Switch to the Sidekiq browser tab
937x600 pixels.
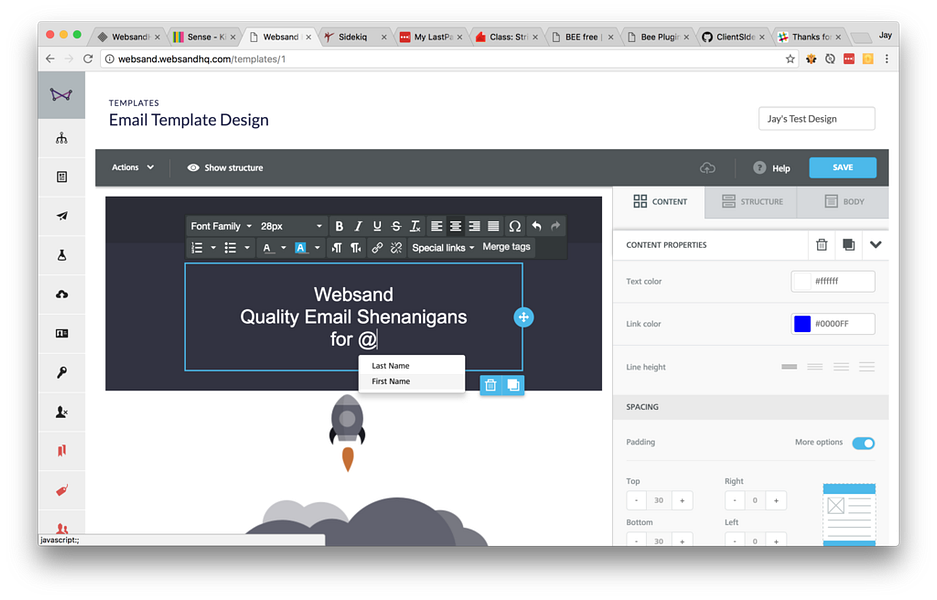(x=354, y=37)
